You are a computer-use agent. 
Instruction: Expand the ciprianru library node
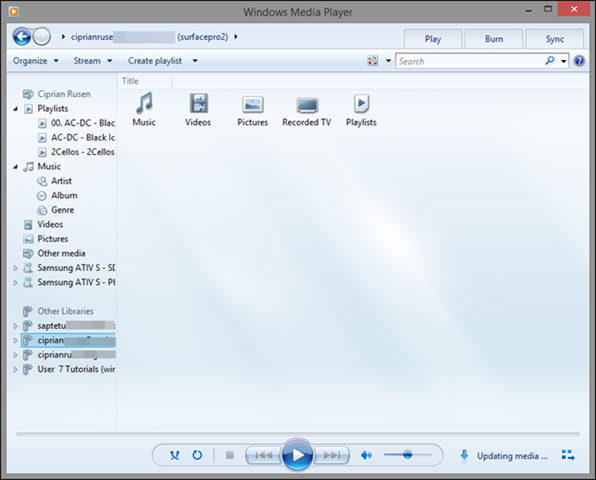[15, 355]
